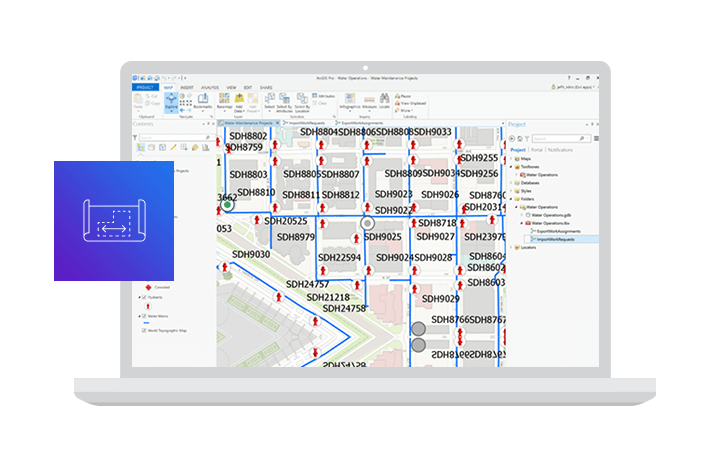Screen dimensions: 720x460
Task: Pause labeling with the Pause button
Action: click(x=403, y=96)
